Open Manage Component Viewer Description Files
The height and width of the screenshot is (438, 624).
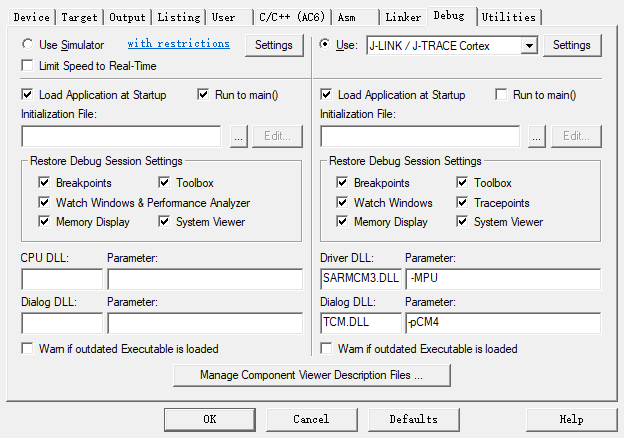coord(311,376)
